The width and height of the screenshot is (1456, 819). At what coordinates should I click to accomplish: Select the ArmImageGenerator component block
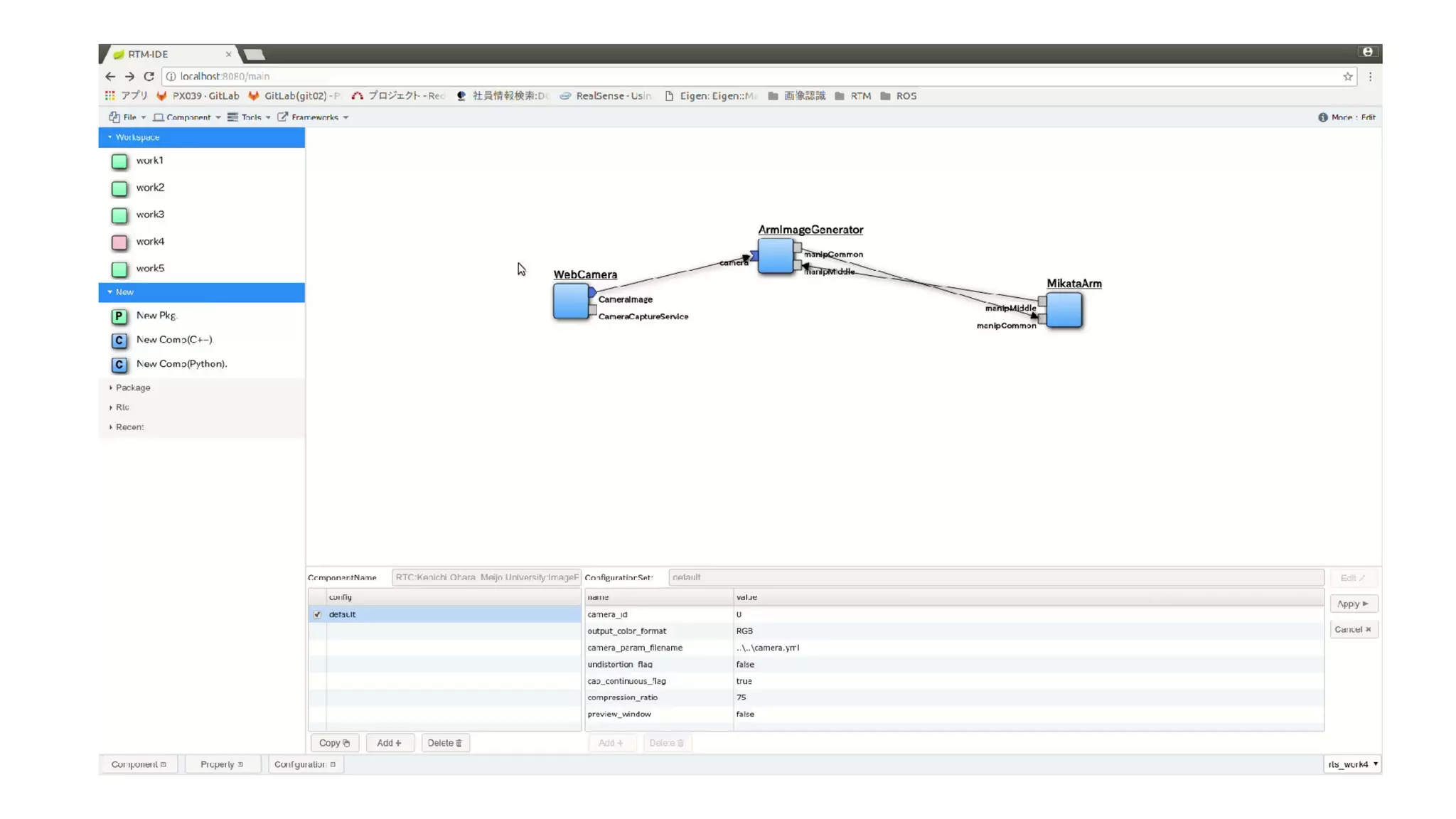tap(775, 256)
